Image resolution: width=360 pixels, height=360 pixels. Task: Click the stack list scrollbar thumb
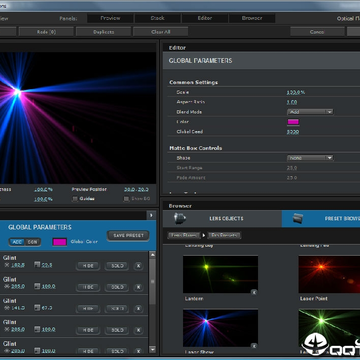click(x=152, y=282)
